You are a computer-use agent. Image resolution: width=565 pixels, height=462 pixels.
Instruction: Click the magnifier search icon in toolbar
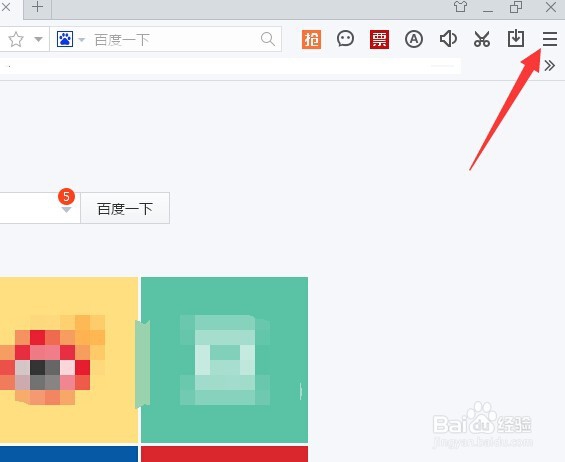pyautogui.click(x=268, y=39)
